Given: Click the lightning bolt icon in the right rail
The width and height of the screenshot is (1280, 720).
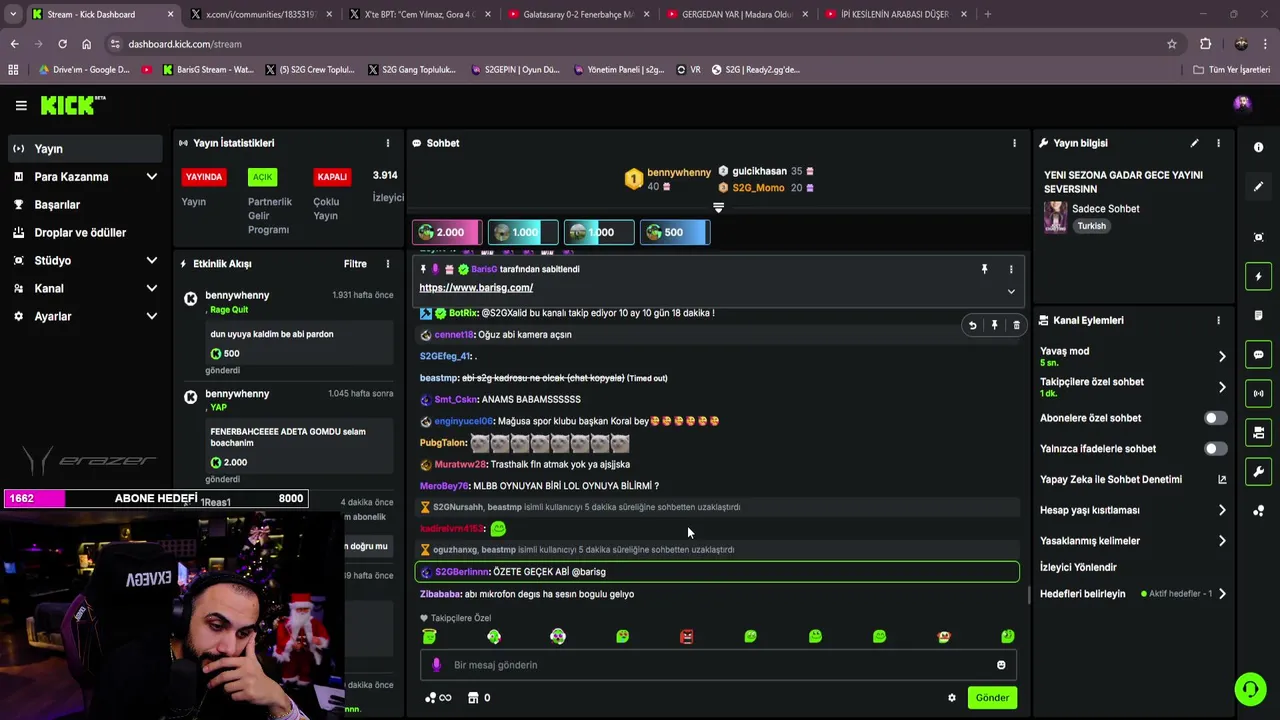Looking at the screenshot, I should 1258,276.
